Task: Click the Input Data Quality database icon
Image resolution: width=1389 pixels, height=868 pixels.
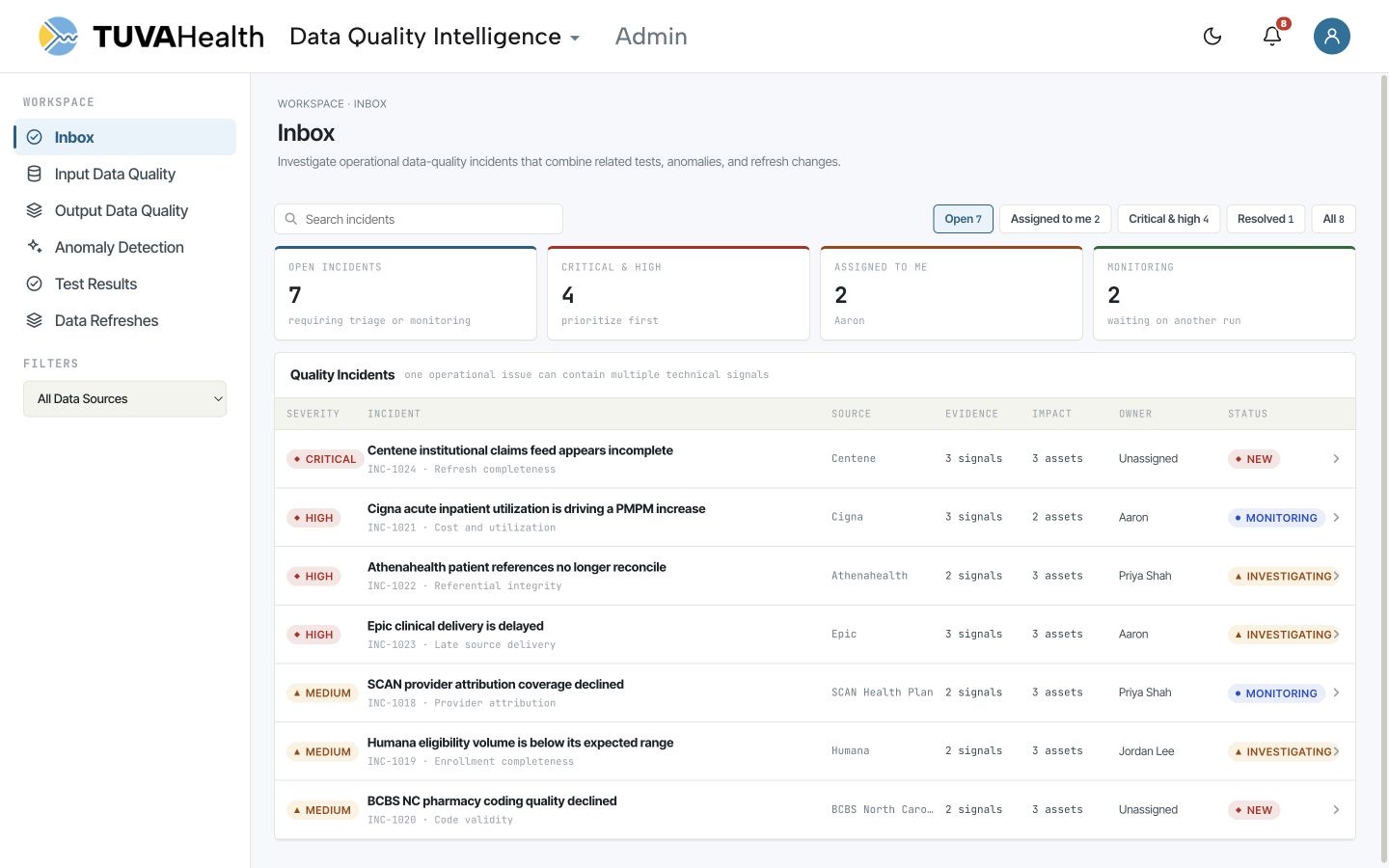Action: click(x=35, y=174)
